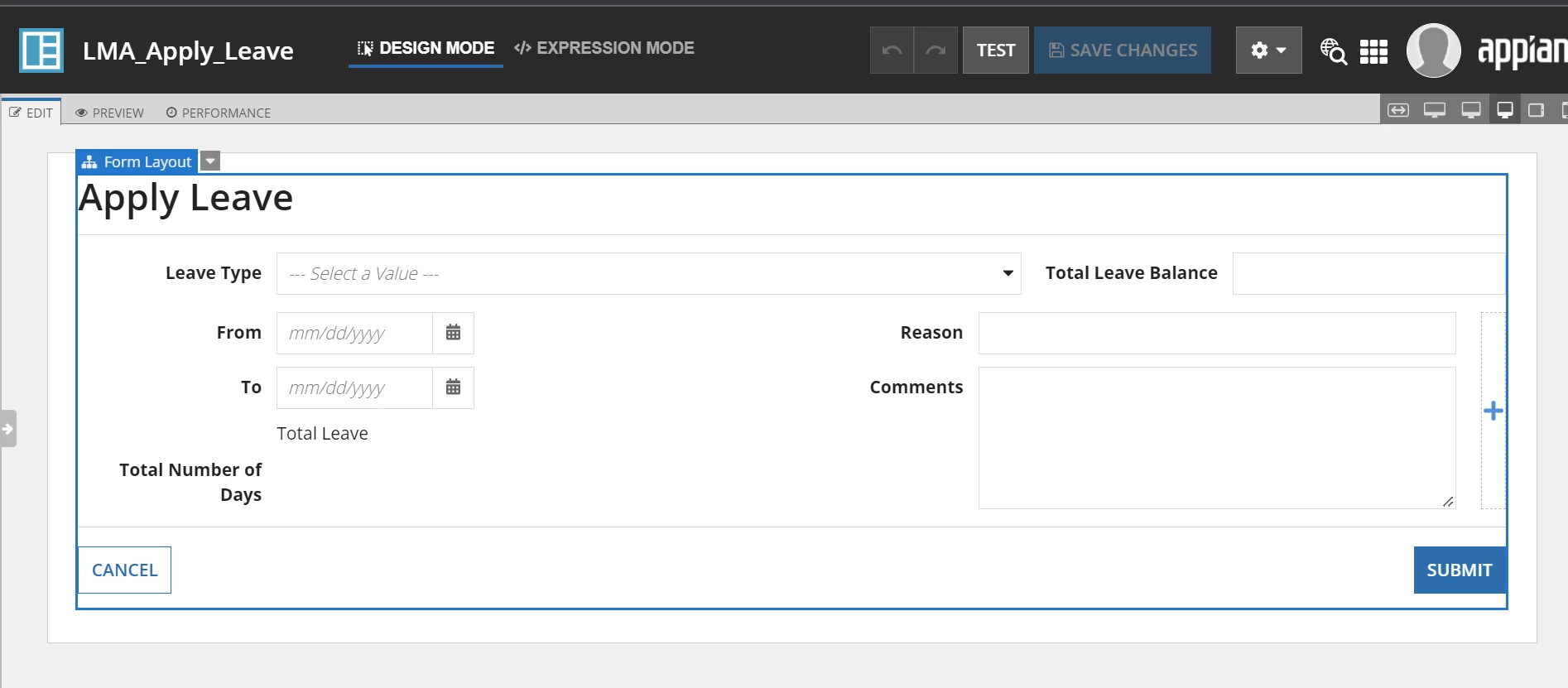Click the From date input field

point(354,333)
